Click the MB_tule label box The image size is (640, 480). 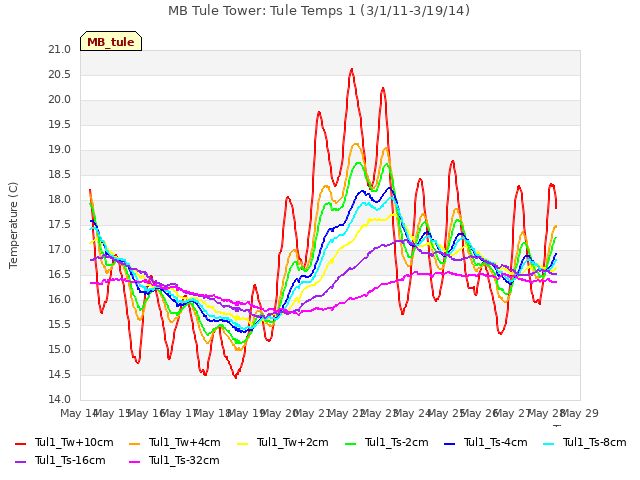(x=111, y=41)
